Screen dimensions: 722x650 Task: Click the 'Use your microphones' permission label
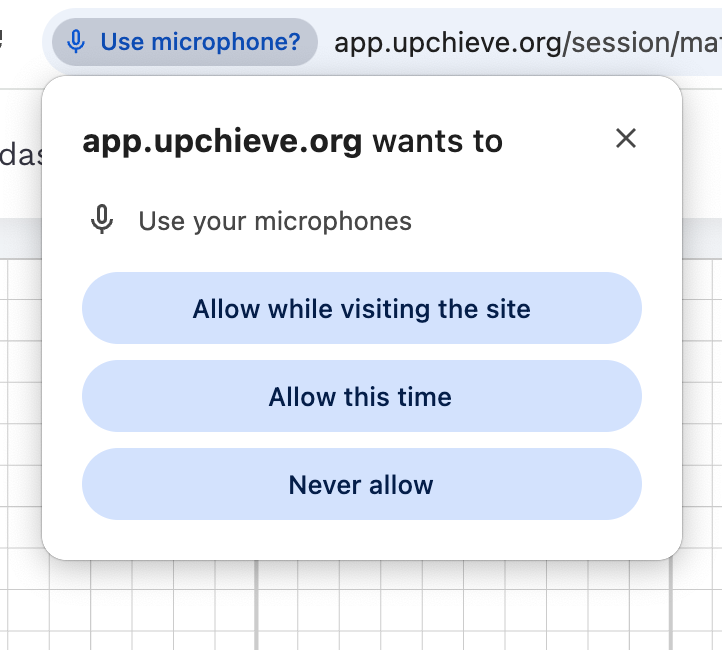click(275, 221)
